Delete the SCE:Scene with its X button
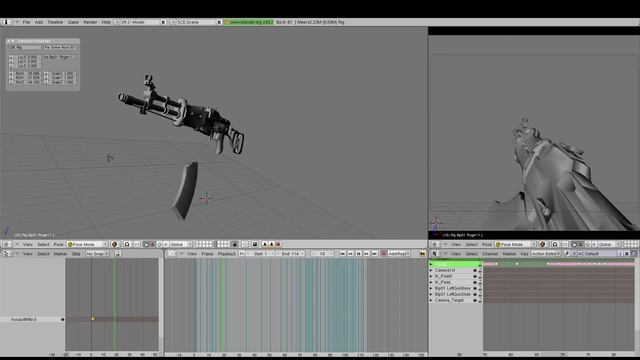Image resolution: width=640 pixels, height=360 pixels. pyautogui.click(x=219, y=22)
